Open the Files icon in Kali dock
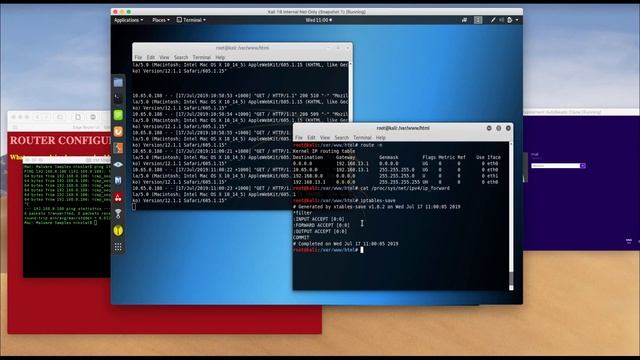640x360 pixels. [118, 82]
